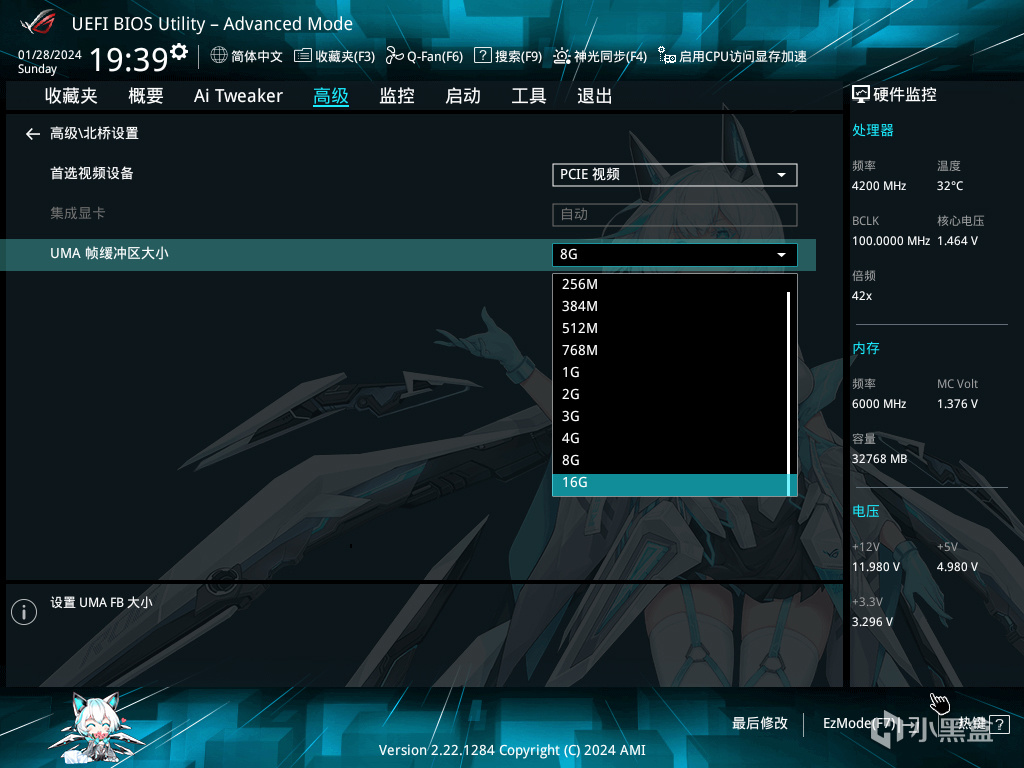Open the 监控 tab
The image size is (1024, 768).
(x=397, y=96)
